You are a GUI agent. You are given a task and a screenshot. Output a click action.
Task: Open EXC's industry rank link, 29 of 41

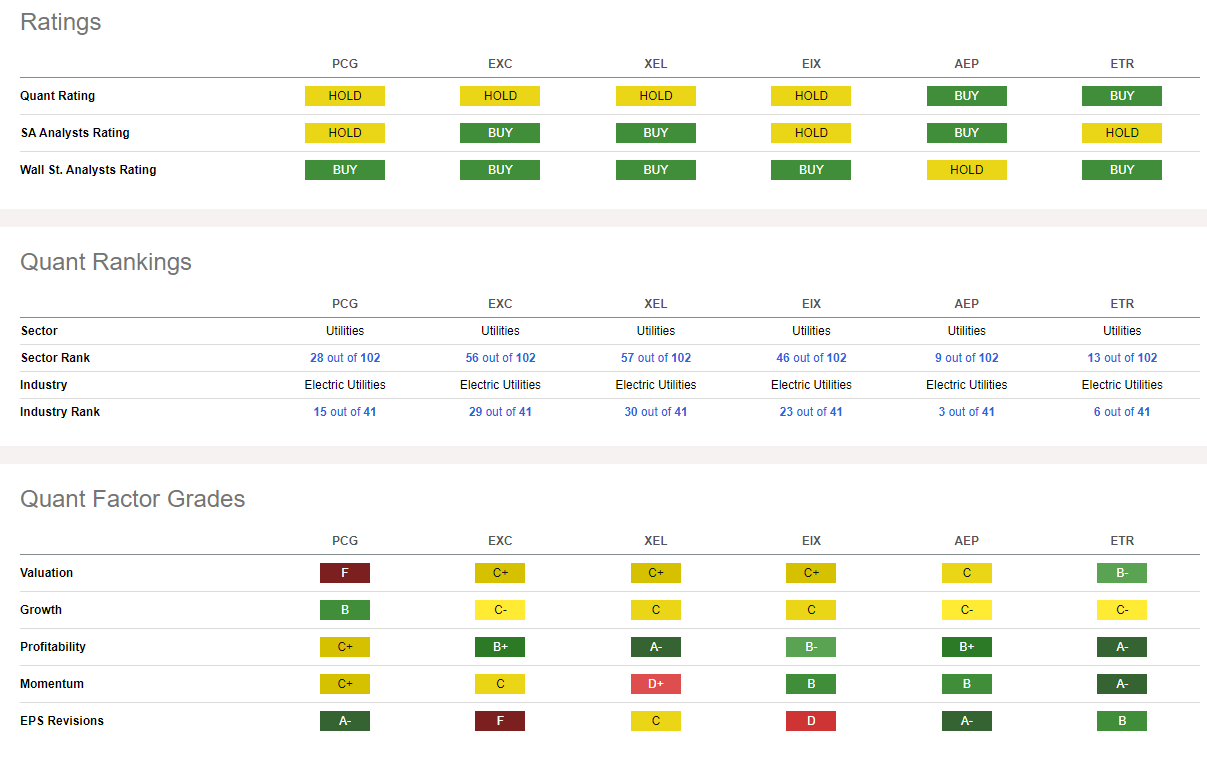coord(500,412)
